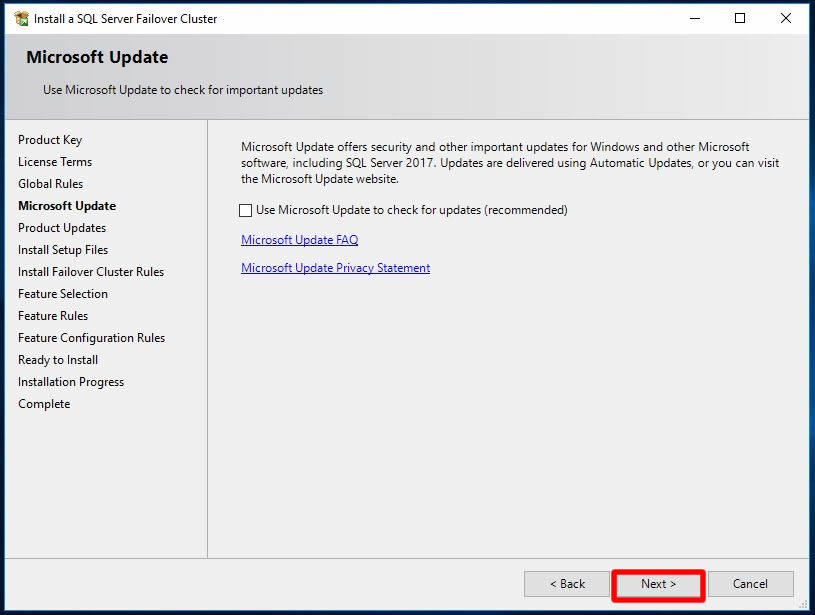Screen dimensions: 815x615
Task: Select Install Setup Files step
Action: (x=63, y=250)
